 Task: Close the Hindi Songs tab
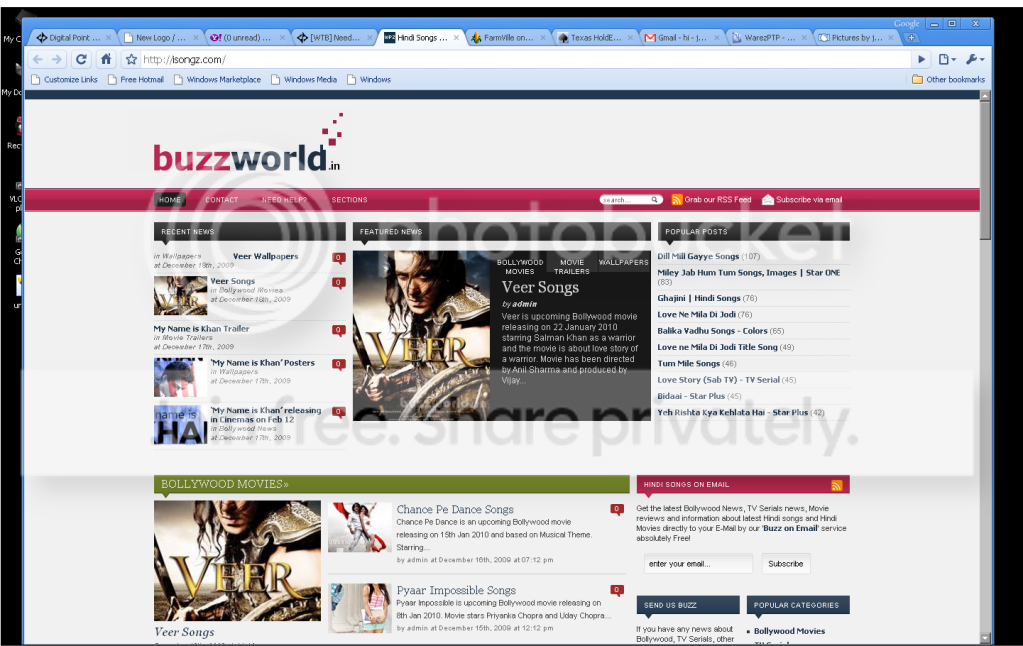(x=456, y=38)
